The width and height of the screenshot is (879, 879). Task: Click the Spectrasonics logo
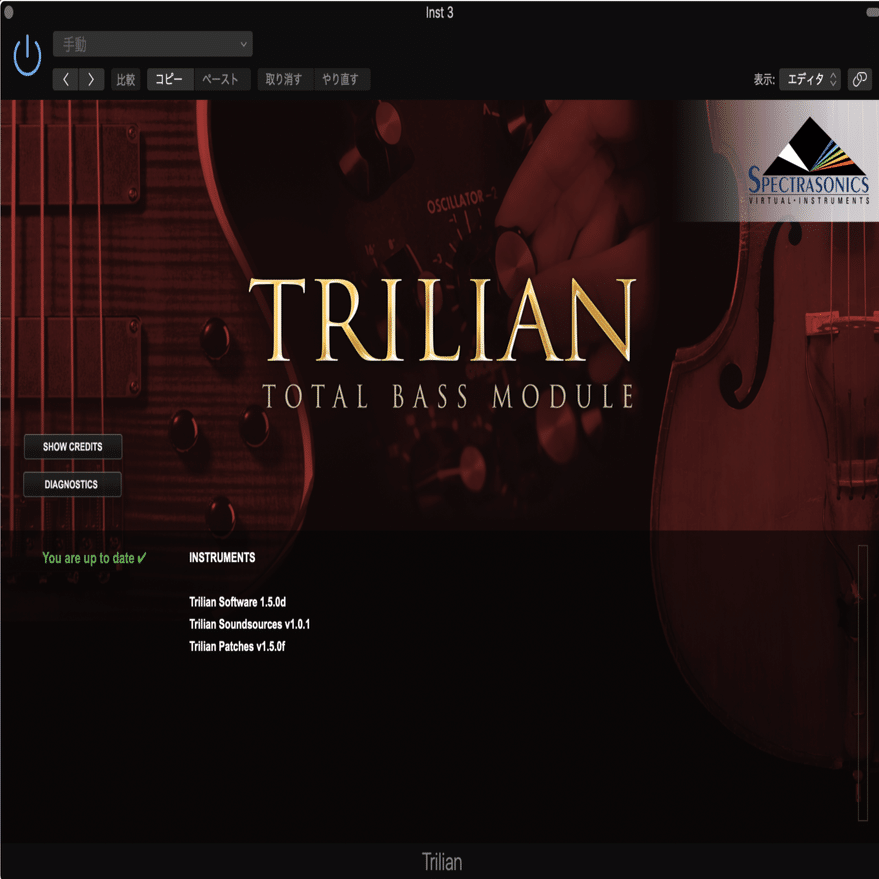tap(808, 161)
